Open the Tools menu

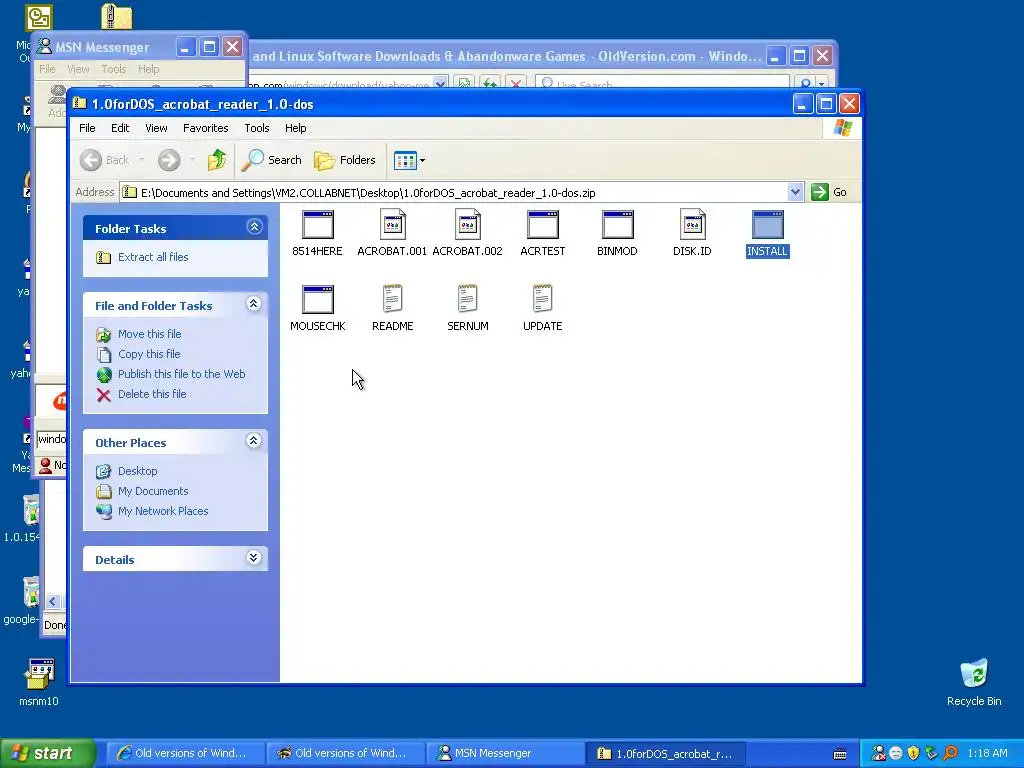[257, 128]
